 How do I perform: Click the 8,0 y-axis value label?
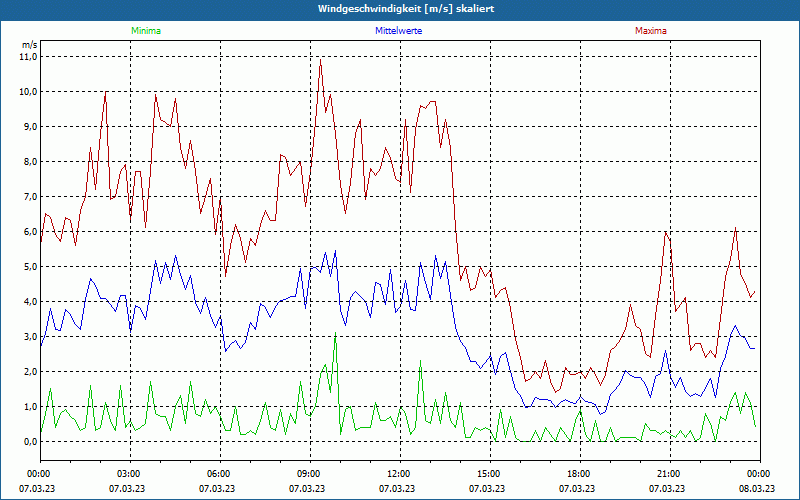tap(29, 162)
